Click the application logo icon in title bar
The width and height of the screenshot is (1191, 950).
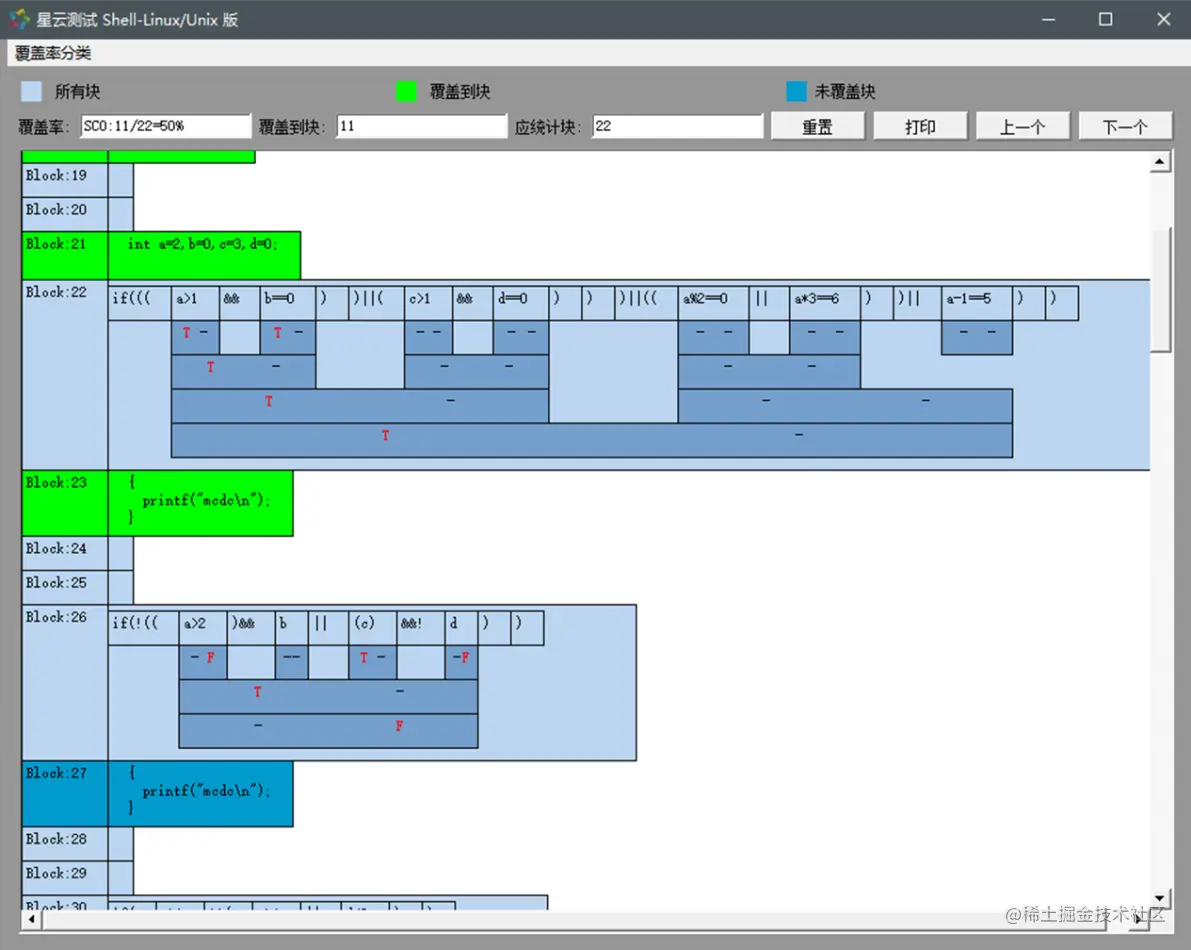tap(19, 19)
